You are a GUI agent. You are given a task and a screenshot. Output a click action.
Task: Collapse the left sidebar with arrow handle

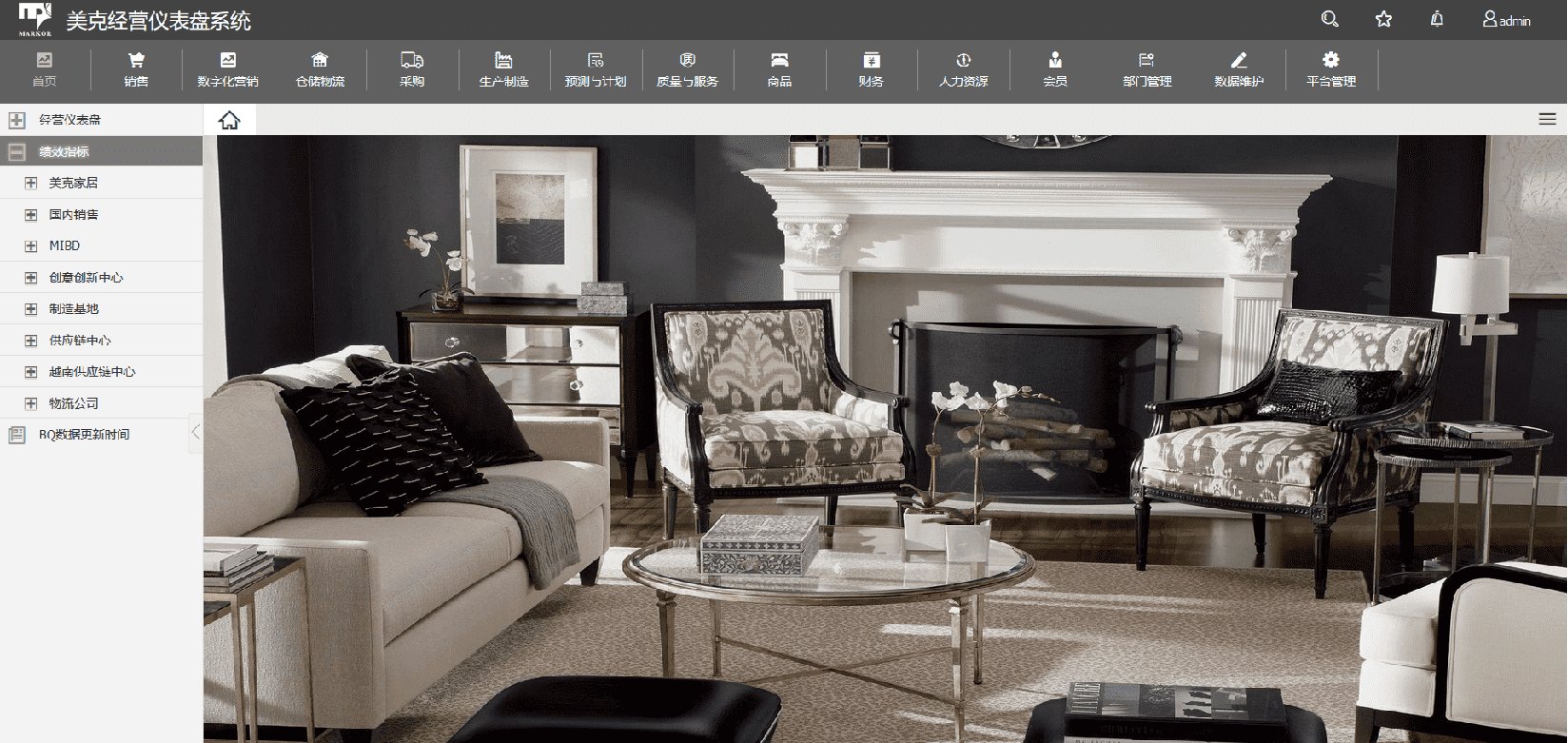point(196,432)
